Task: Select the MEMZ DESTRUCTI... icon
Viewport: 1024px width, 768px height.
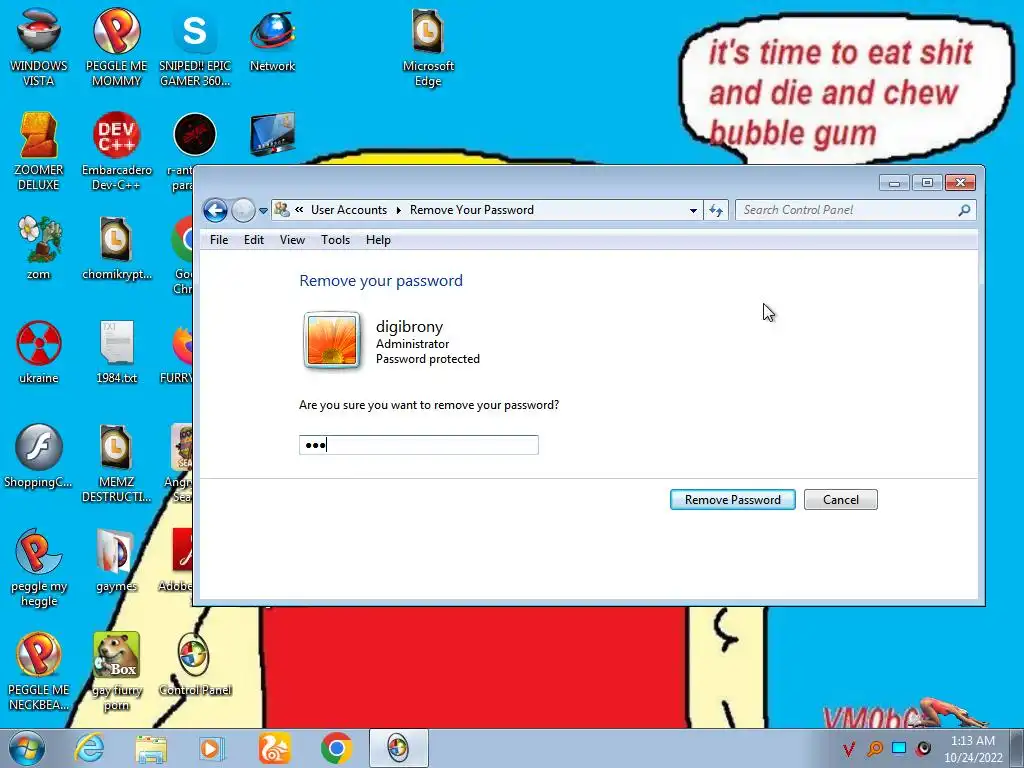Action: tap(116, 463)
